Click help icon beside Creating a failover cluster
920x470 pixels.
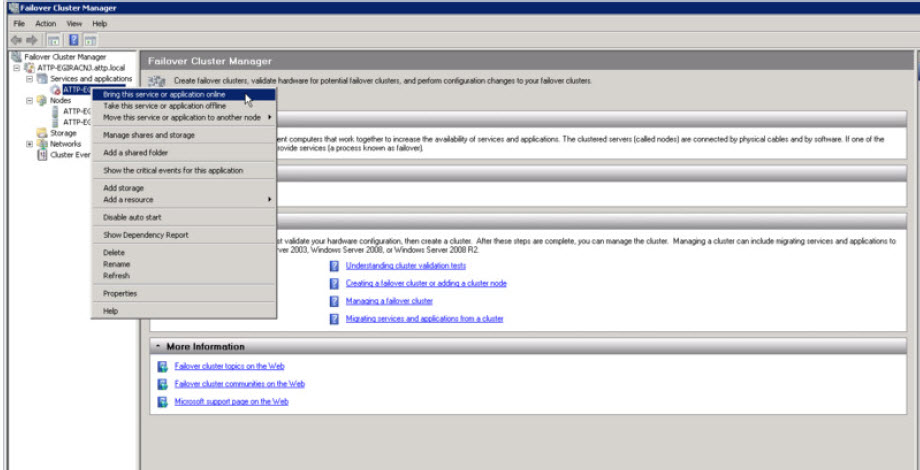pos(334,283)
